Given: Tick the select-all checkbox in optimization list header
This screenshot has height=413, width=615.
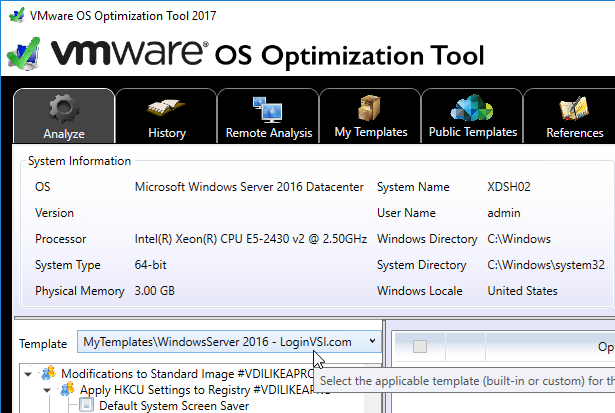Looking at the screenshot, I should (x=420, y=346).
